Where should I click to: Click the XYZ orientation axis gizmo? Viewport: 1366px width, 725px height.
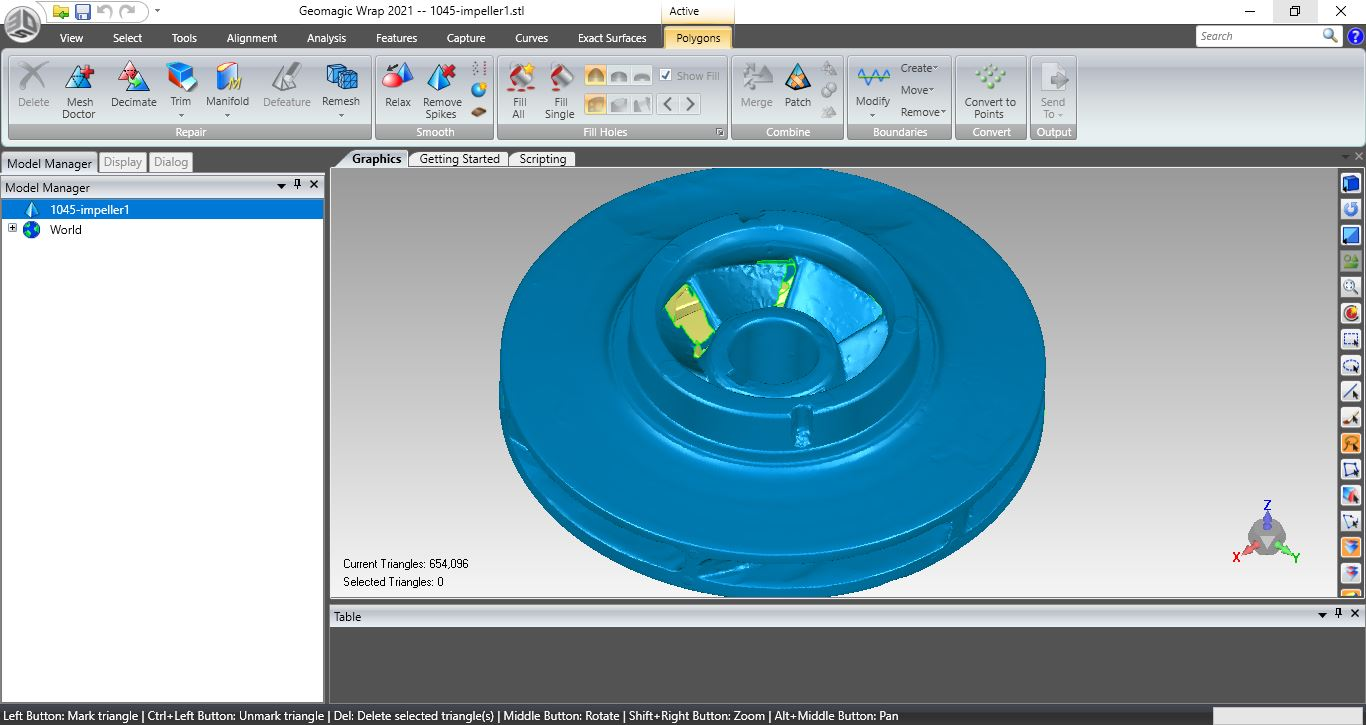click(x=1266, y=534)
